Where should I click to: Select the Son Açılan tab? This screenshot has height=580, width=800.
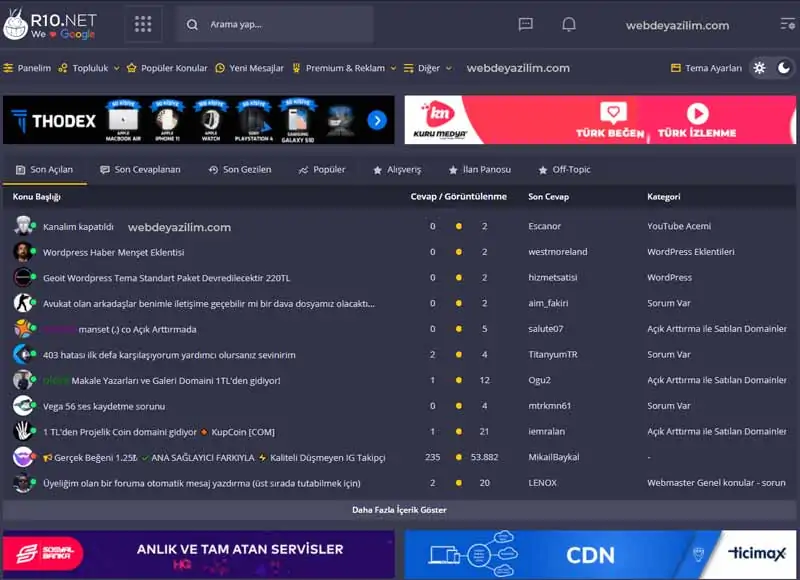44,170
